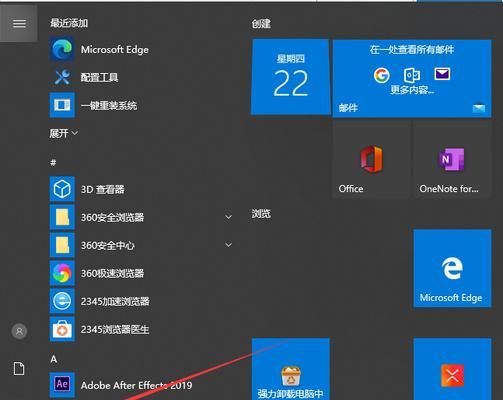
Task: Click 在一处查看所有邮件 heading in mail tile
Action: [412, 50]
